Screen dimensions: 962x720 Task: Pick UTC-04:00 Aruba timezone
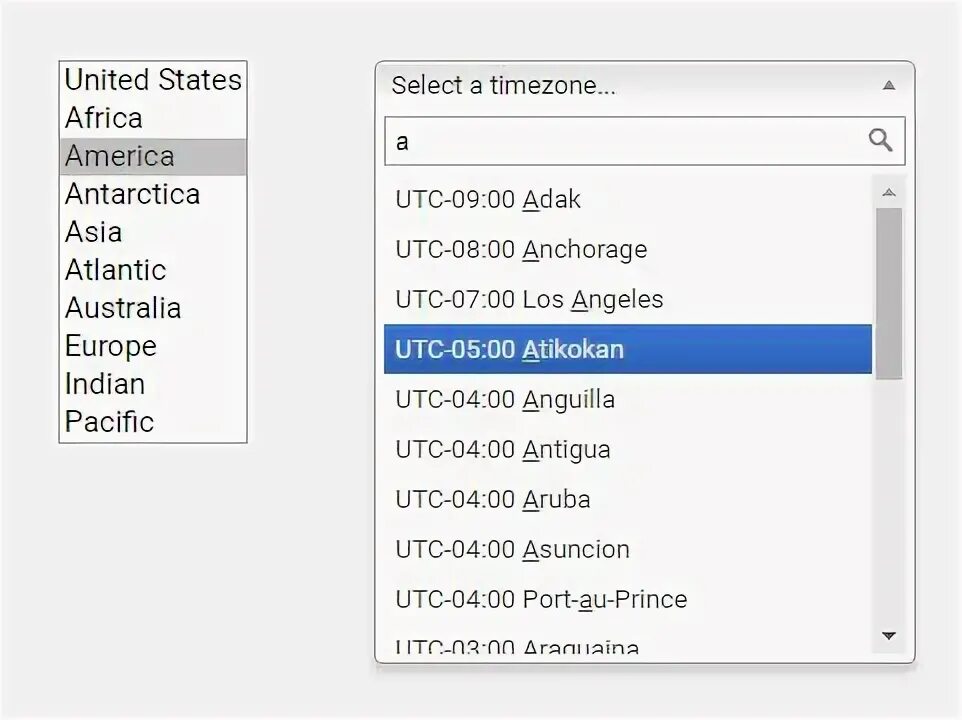tap(492, 500)
